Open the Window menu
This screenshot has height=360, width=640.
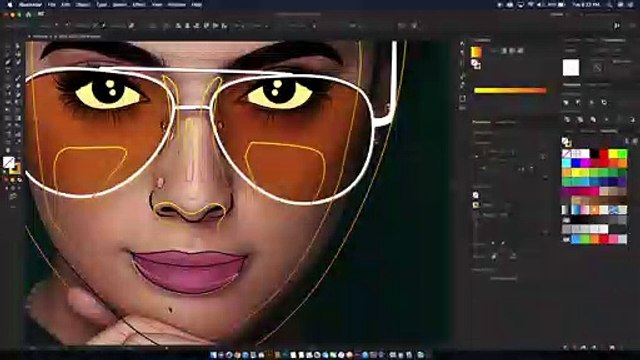coord(177,4)
